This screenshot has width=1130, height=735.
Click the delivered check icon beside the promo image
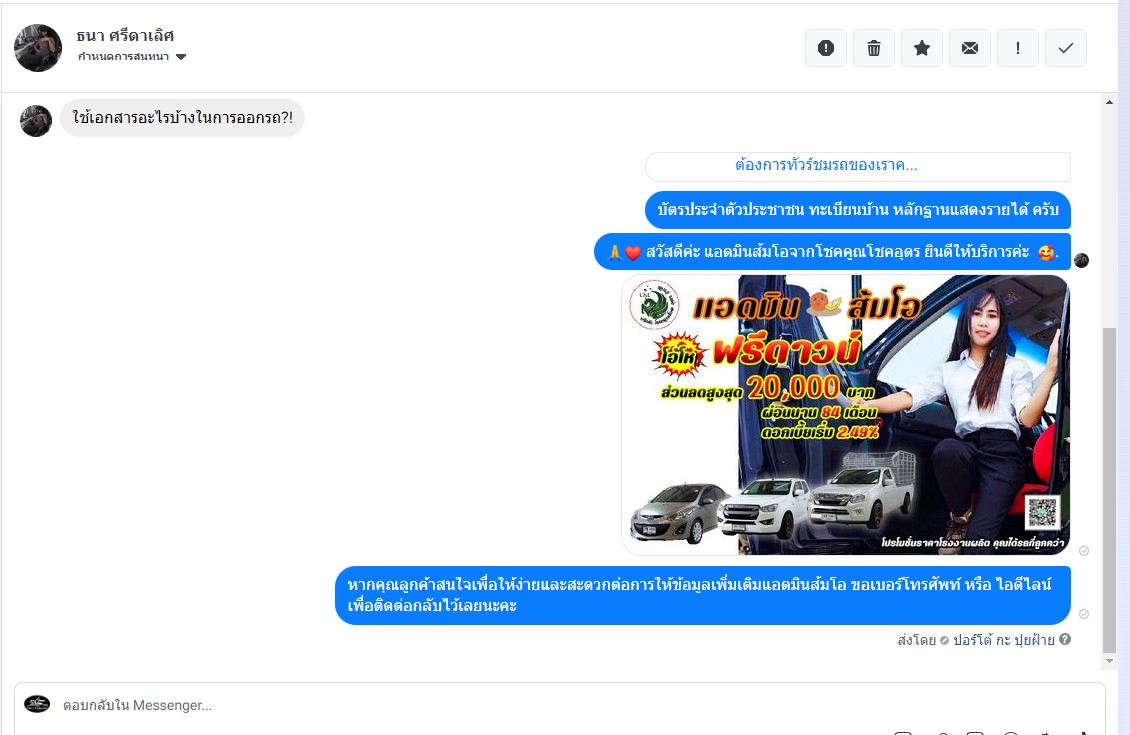(1084, 551)
